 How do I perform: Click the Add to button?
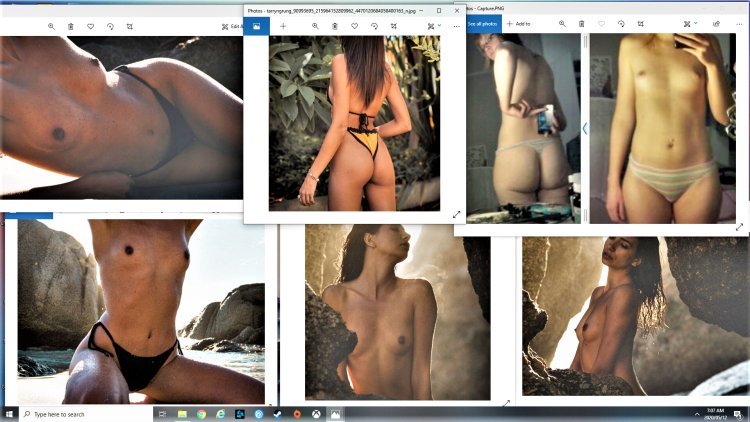[x=519, y=23]
